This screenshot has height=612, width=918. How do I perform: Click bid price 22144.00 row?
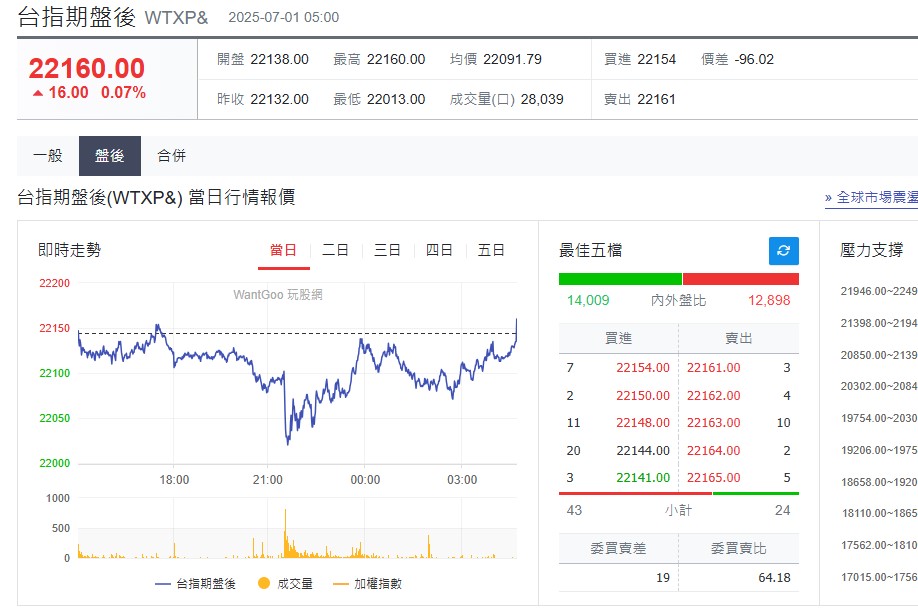tap(642, 451)
